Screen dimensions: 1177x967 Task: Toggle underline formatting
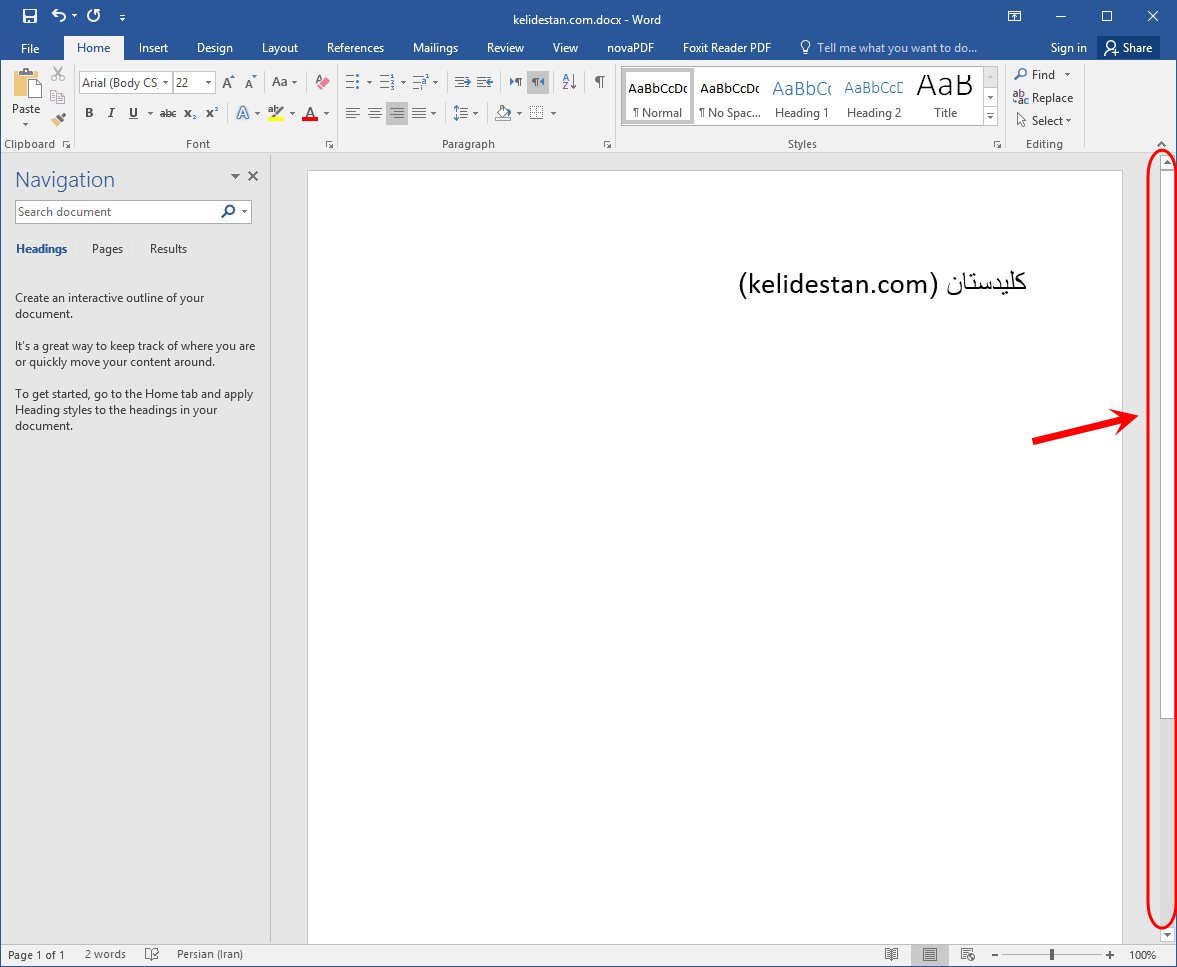133,113
